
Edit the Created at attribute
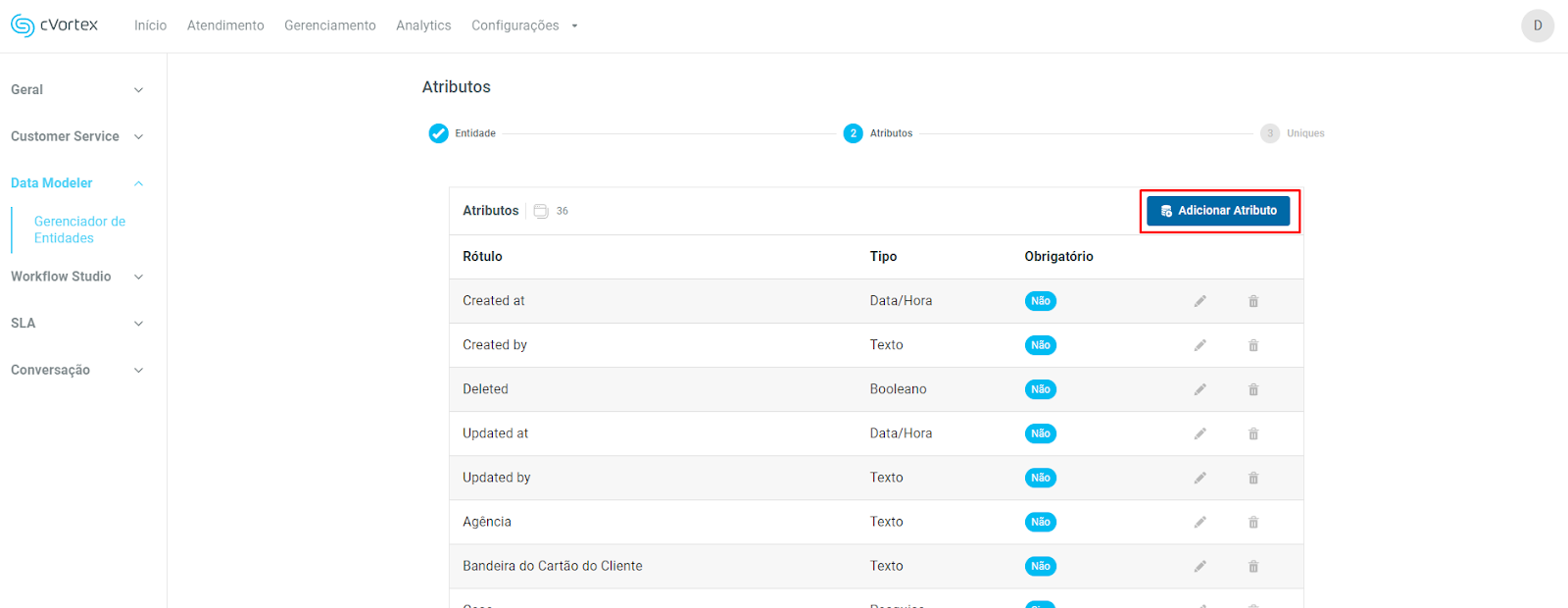1200,301
